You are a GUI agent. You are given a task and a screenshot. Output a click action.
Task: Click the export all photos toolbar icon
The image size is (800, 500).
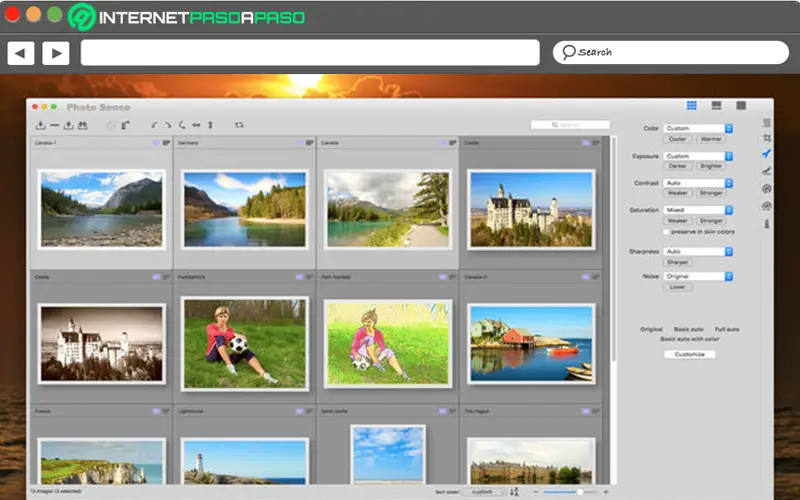click(x=82, y=125)
